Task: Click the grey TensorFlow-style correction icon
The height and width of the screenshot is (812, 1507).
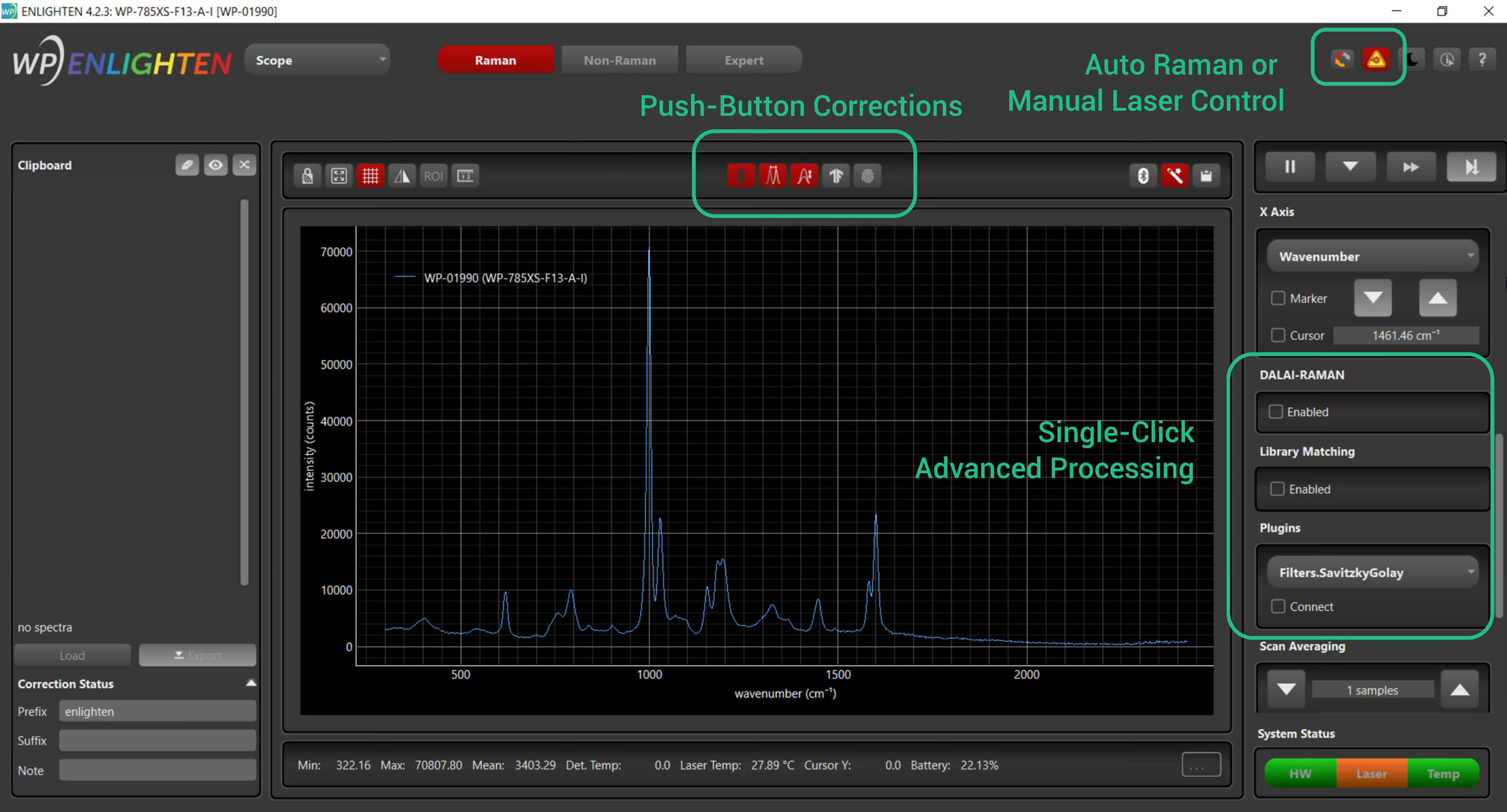Action: point(836,176)
